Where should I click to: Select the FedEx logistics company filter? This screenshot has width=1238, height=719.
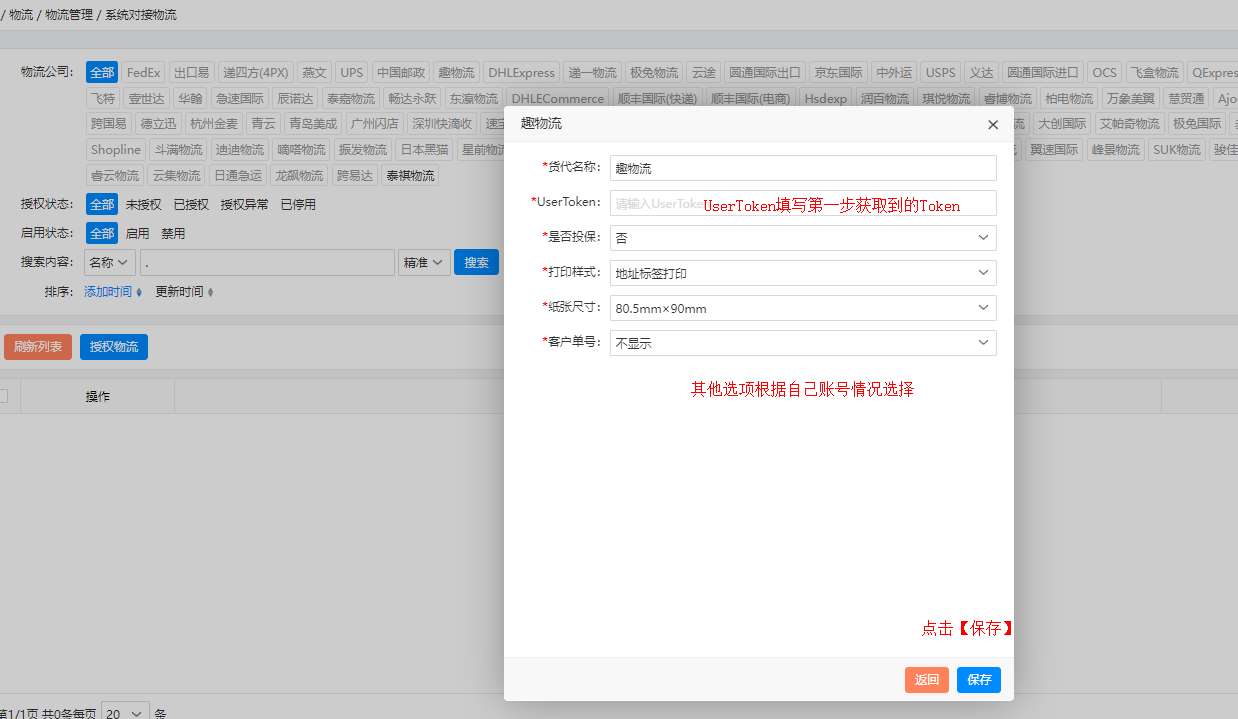point(143,73)
